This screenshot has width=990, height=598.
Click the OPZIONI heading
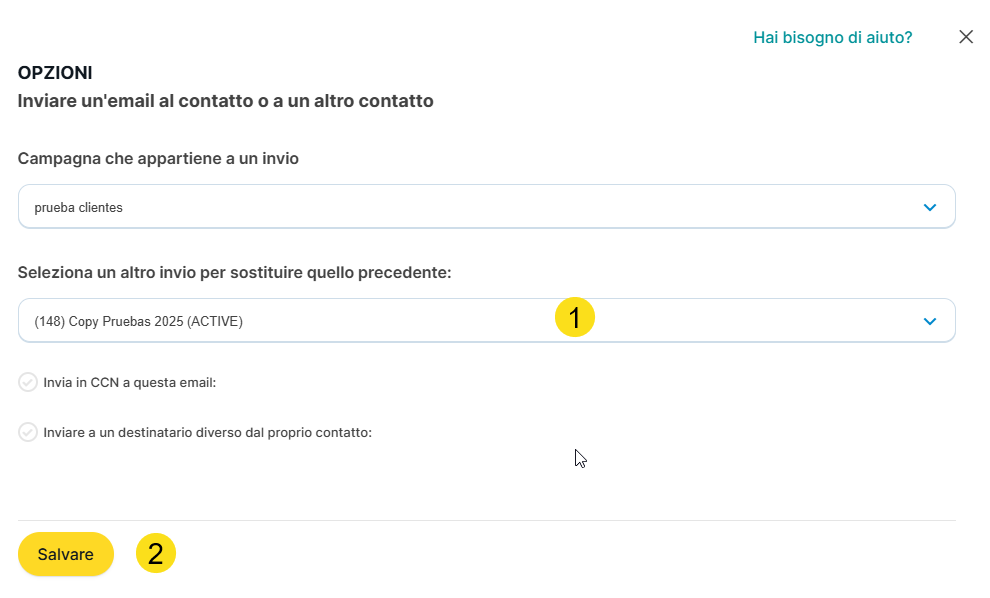(55, 73)
